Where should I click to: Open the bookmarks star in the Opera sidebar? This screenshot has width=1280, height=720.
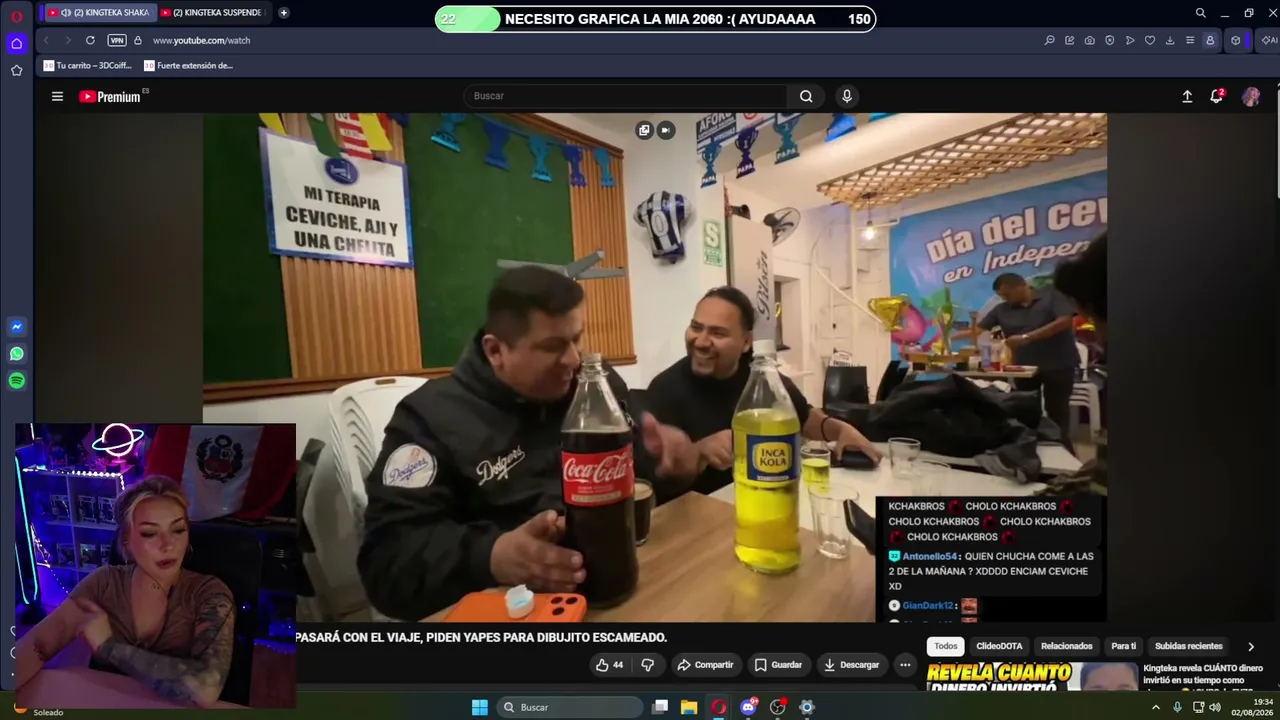16,70
